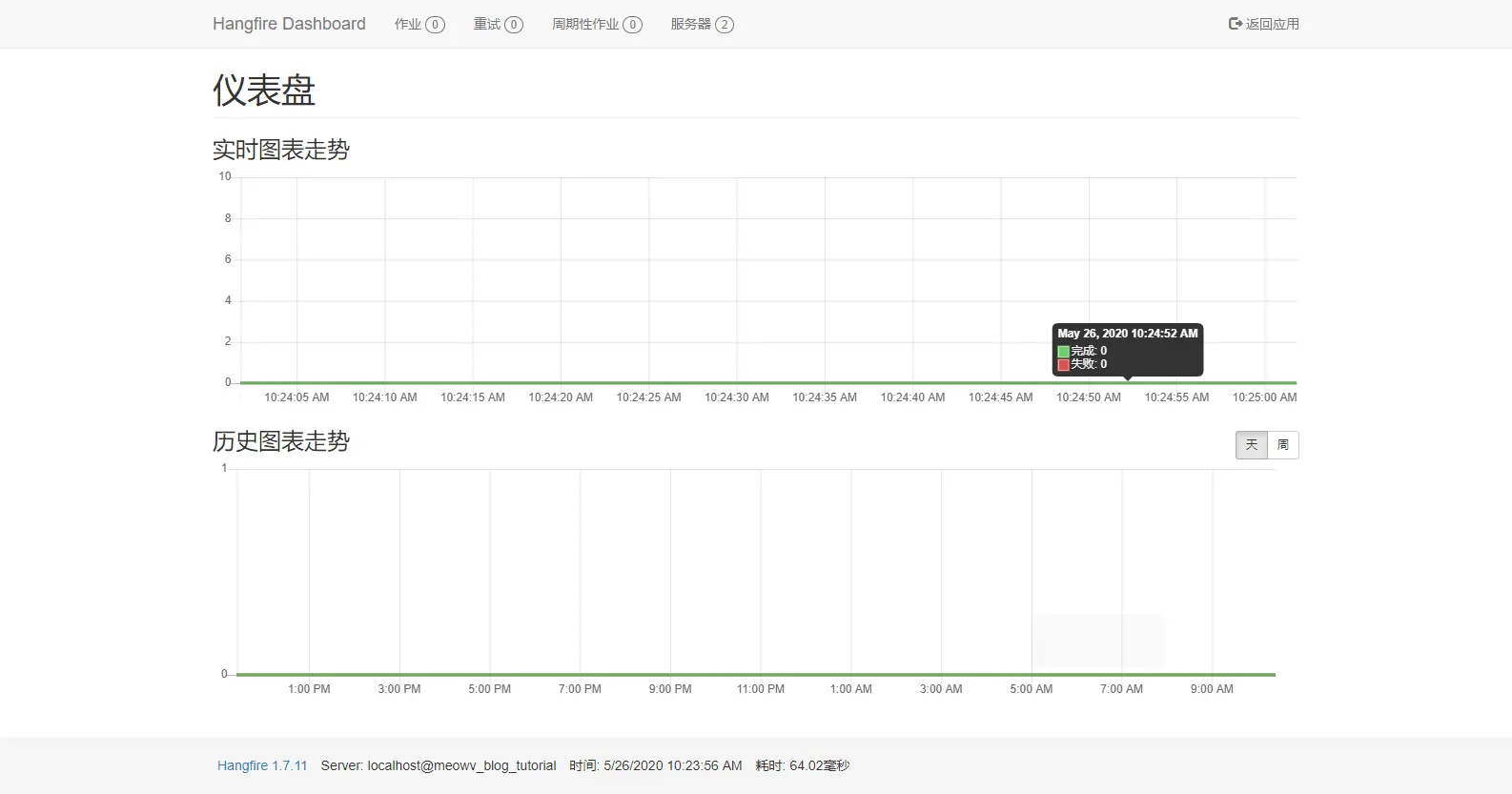The width and height of the screenshot is (1512, 794).
Task: Click the 时间: 5/26/2020 10:23:56 AM text
Action: [x=656, y=765]
